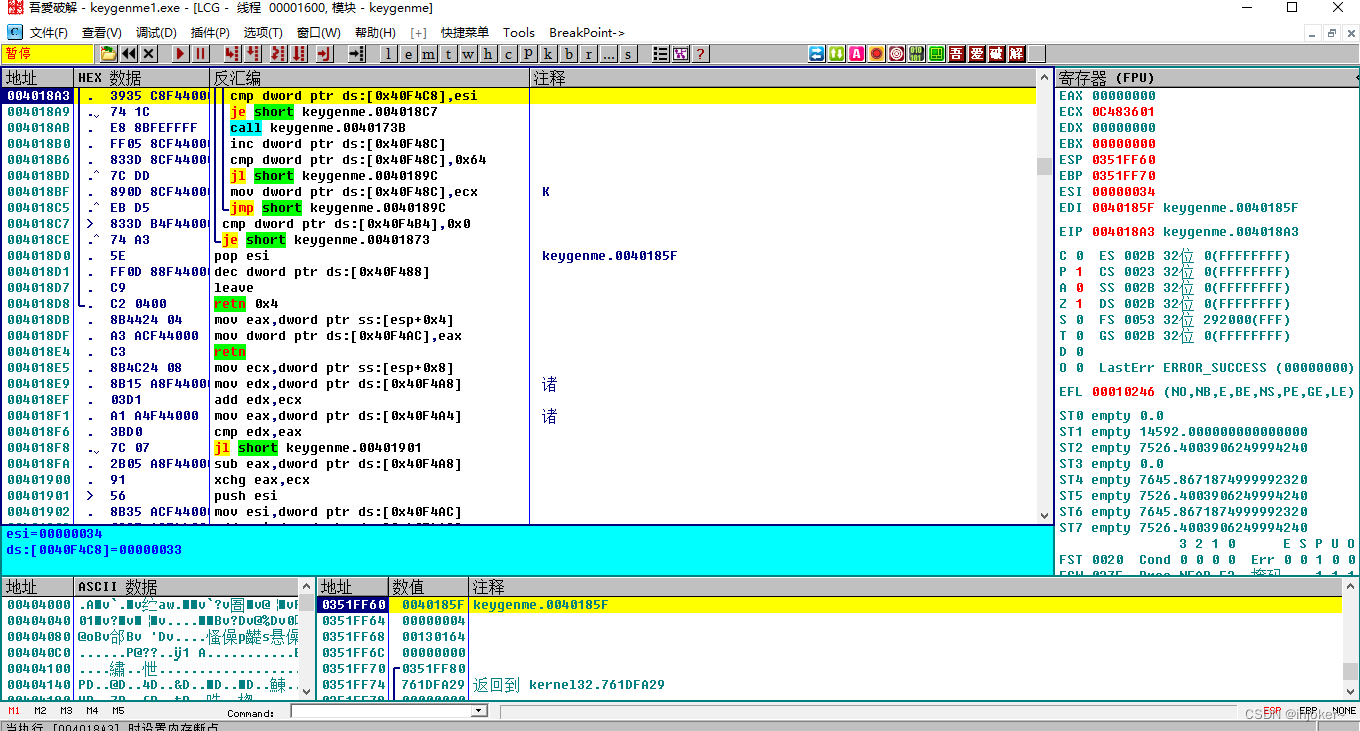This screenshot has width=1360, height=731.
Task: Click the 破 red toolbar icon
Action: [x=997, y=54]
